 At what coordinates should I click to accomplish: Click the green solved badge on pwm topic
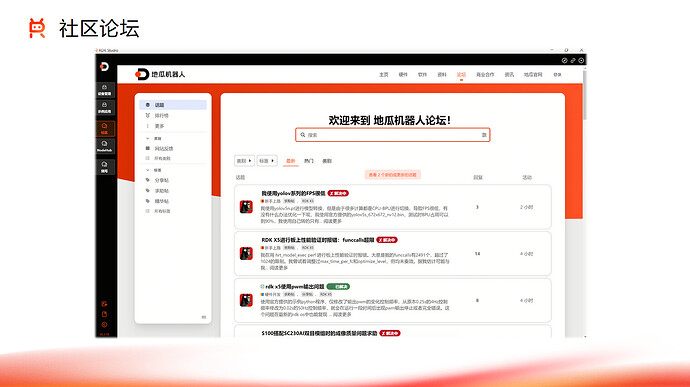tap(338, 287)
